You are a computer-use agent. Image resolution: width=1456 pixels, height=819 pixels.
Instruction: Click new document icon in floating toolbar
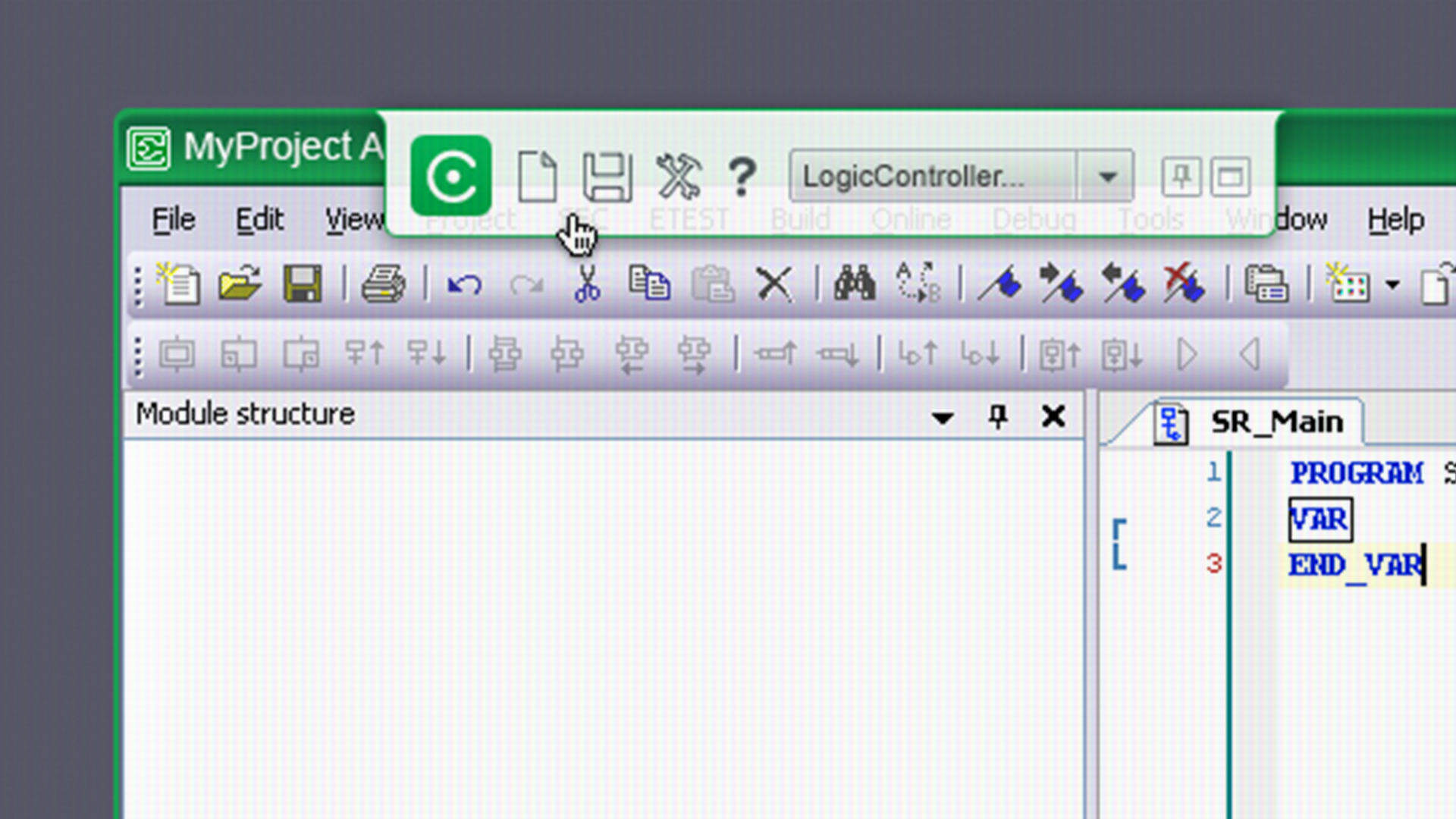[537, 177]
